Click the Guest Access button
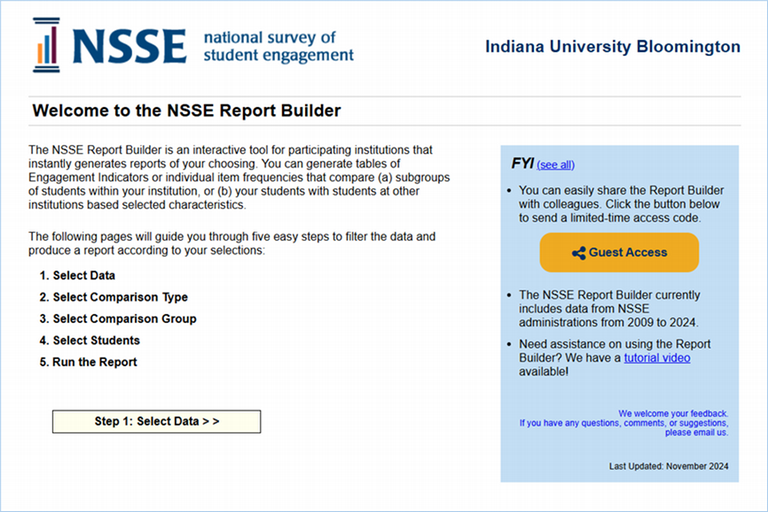Screen dimensions: 768x512 [619, 252]
